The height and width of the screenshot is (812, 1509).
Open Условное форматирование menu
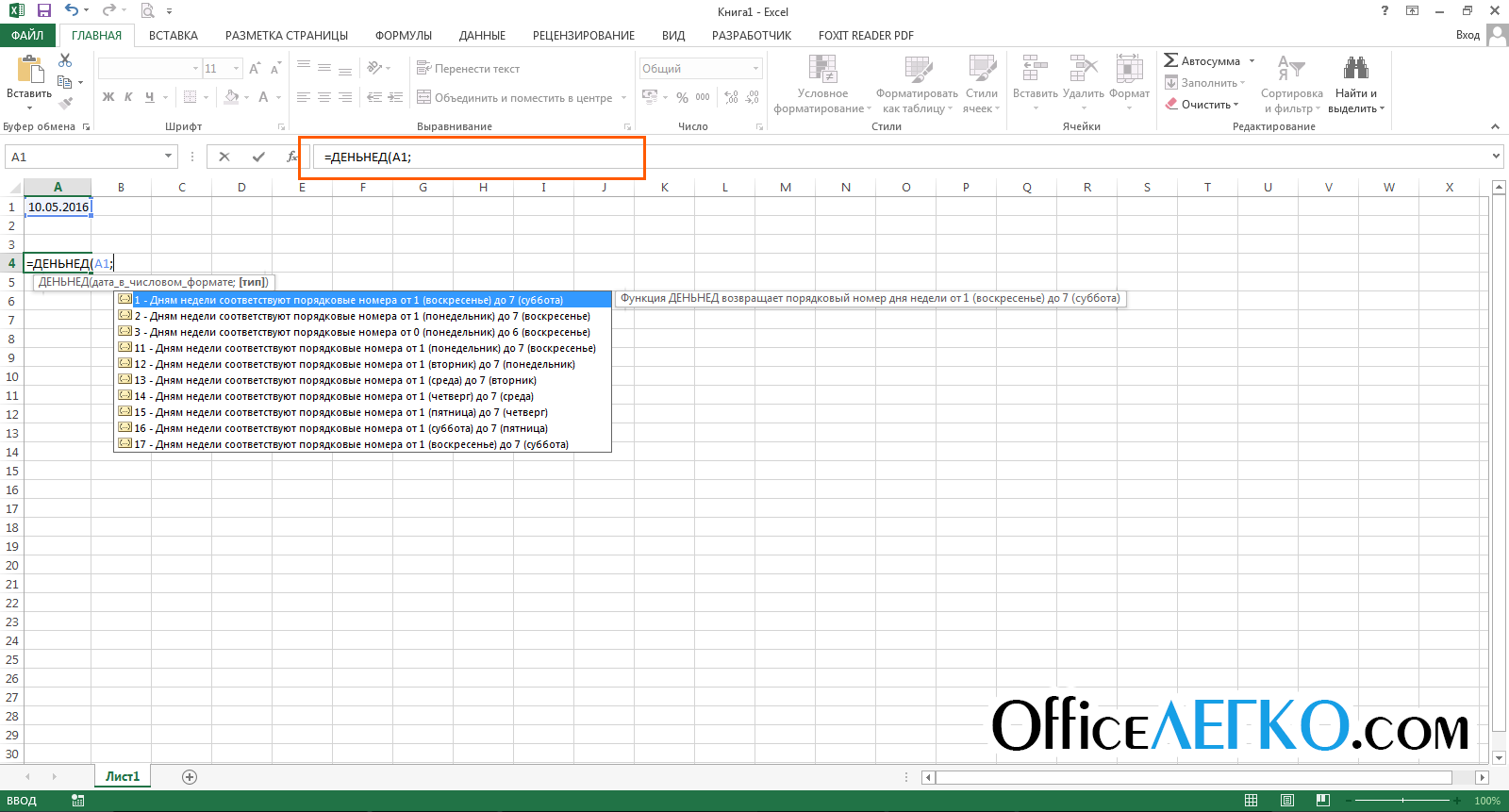(x=822, y=84)
